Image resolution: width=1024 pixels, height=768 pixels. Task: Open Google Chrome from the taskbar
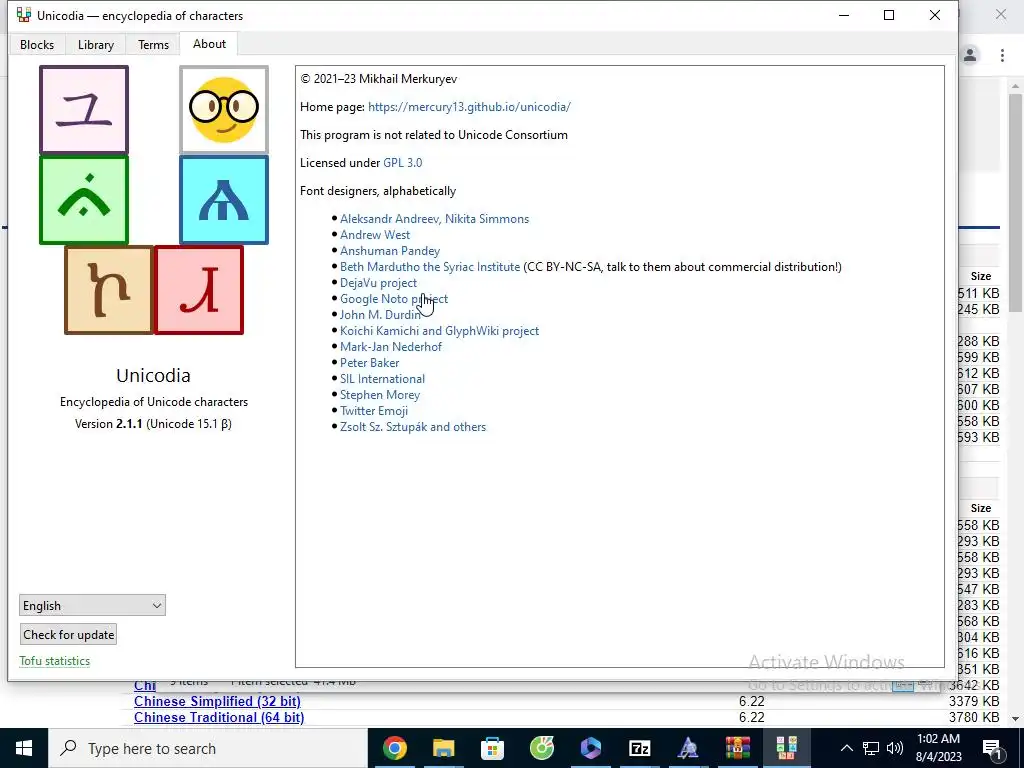coord(394,748)
